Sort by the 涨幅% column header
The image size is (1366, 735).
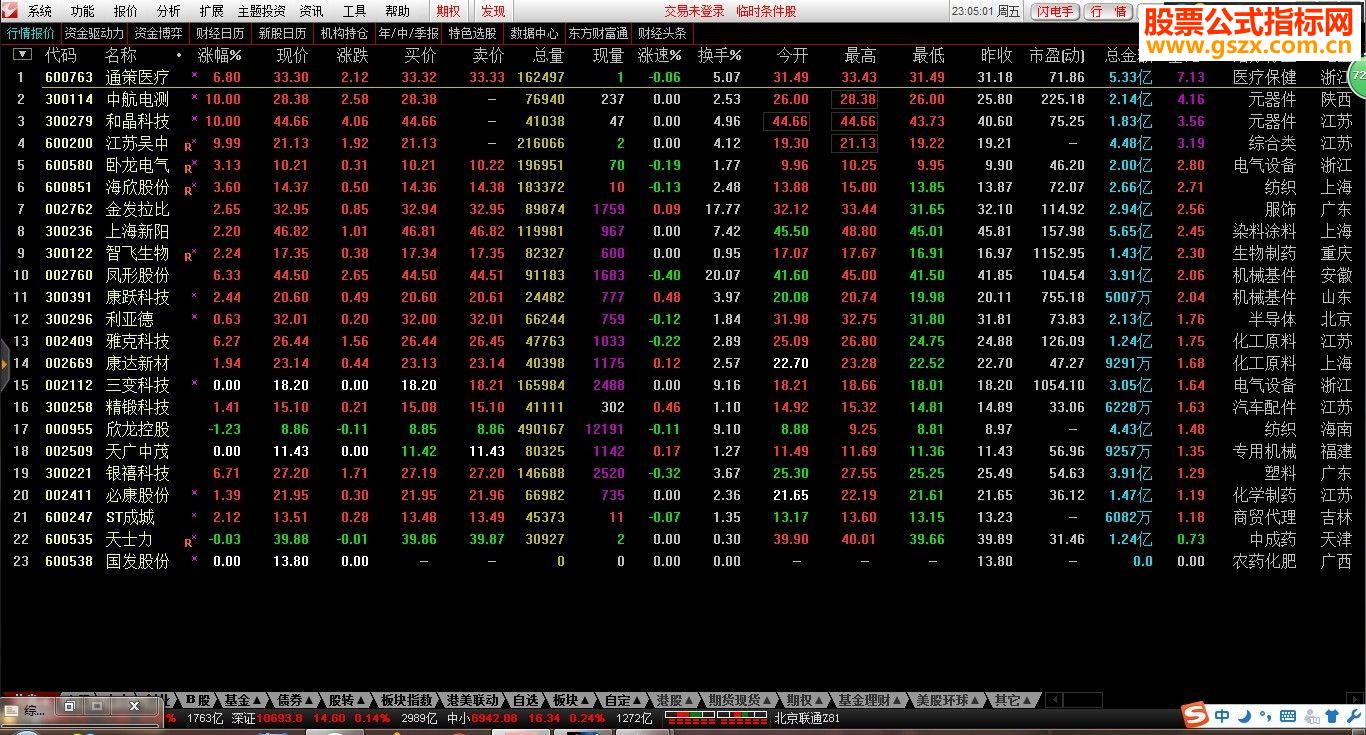[x=219, y=55]
